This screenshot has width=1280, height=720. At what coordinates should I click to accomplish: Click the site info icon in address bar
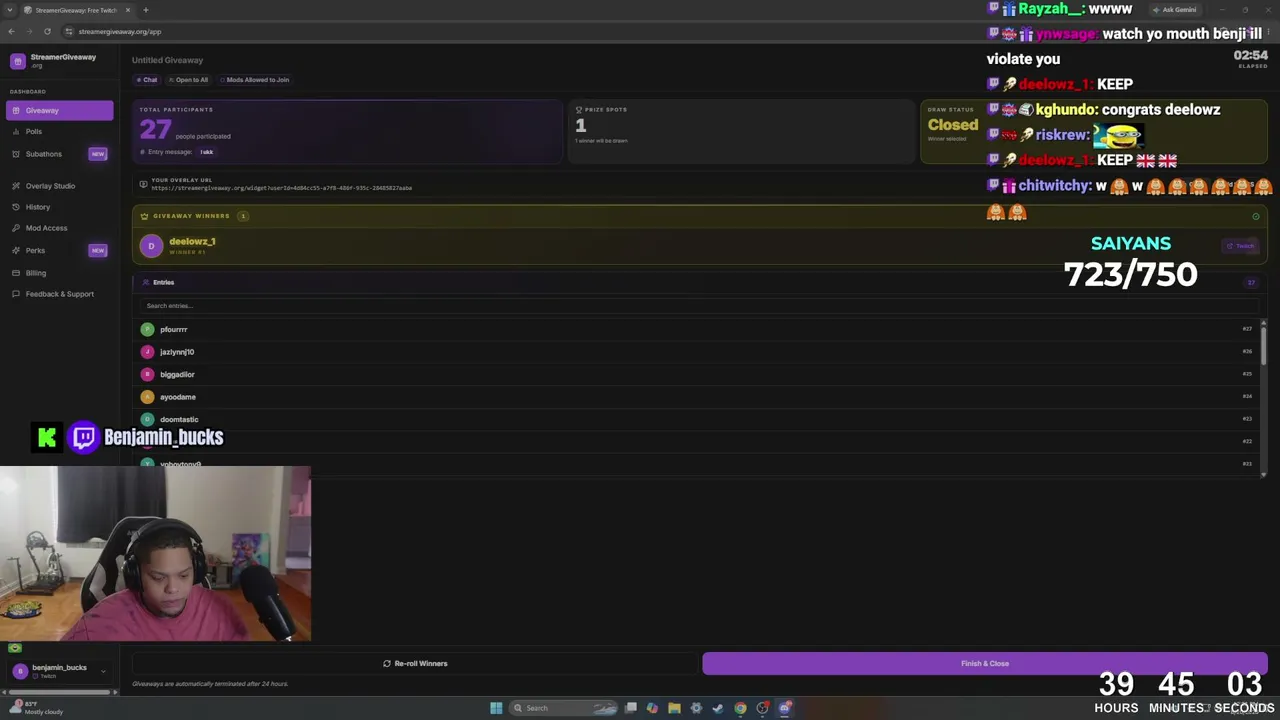68,31
